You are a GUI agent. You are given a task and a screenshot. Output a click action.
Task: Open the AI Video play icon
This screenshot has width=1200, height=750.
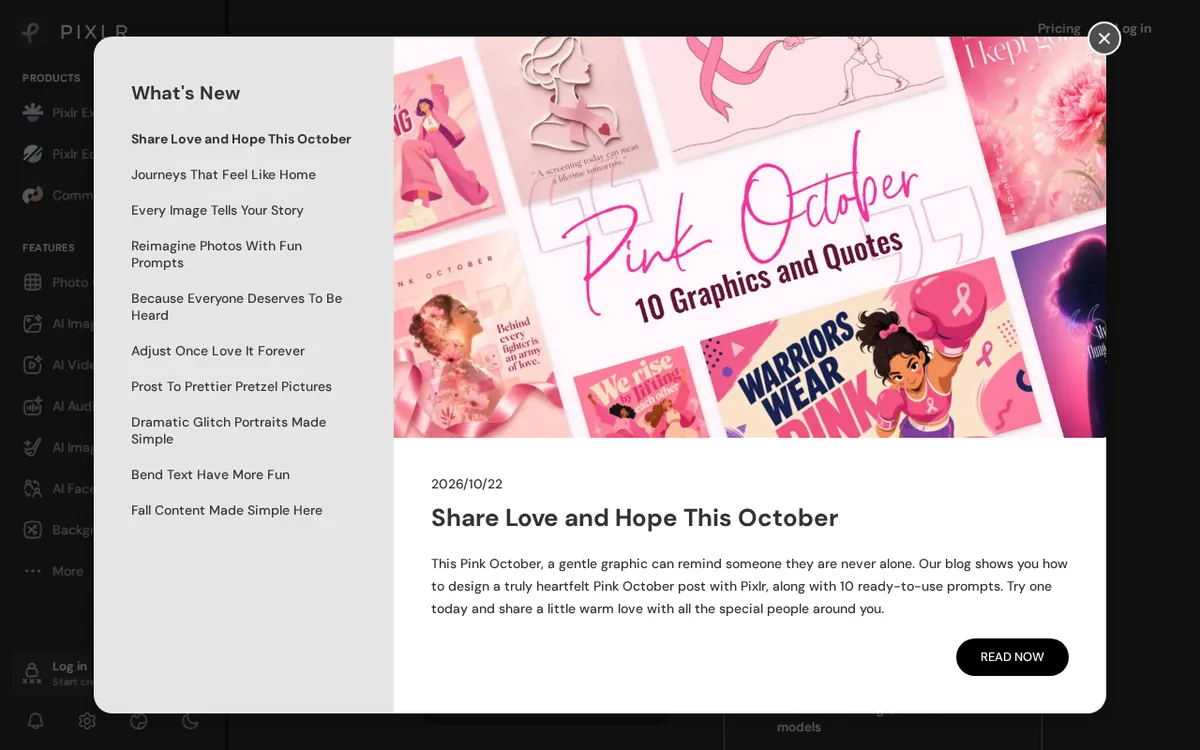(33, 365)
